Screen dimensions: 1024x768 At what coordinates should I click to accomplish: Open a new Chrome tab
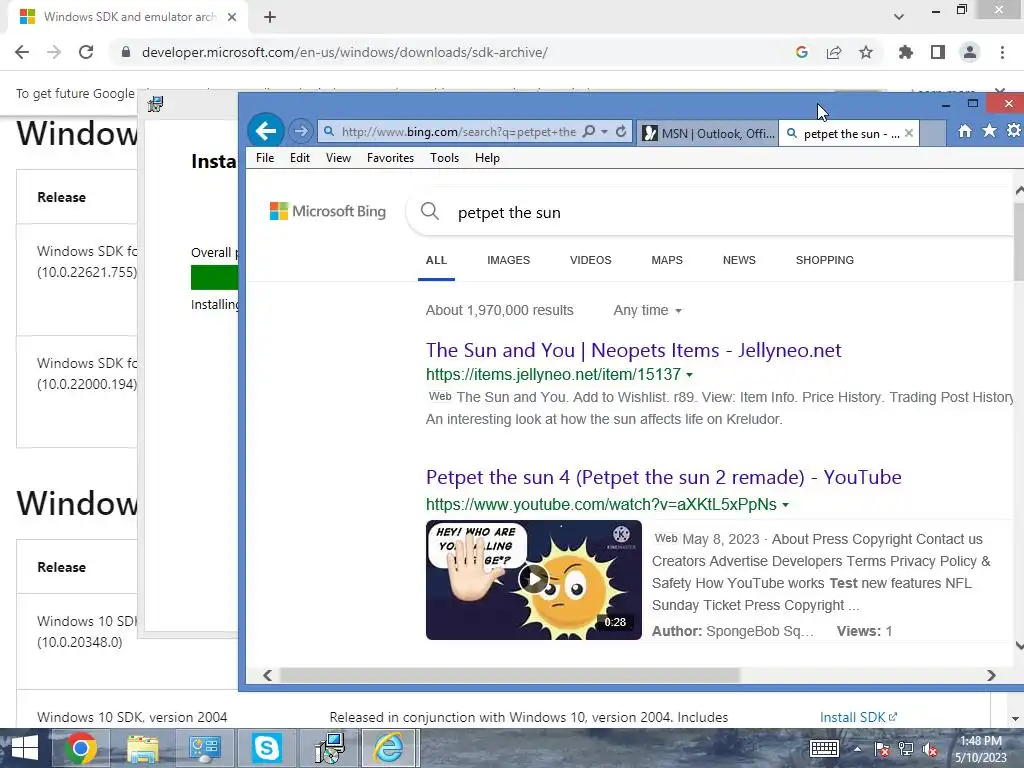270,17
